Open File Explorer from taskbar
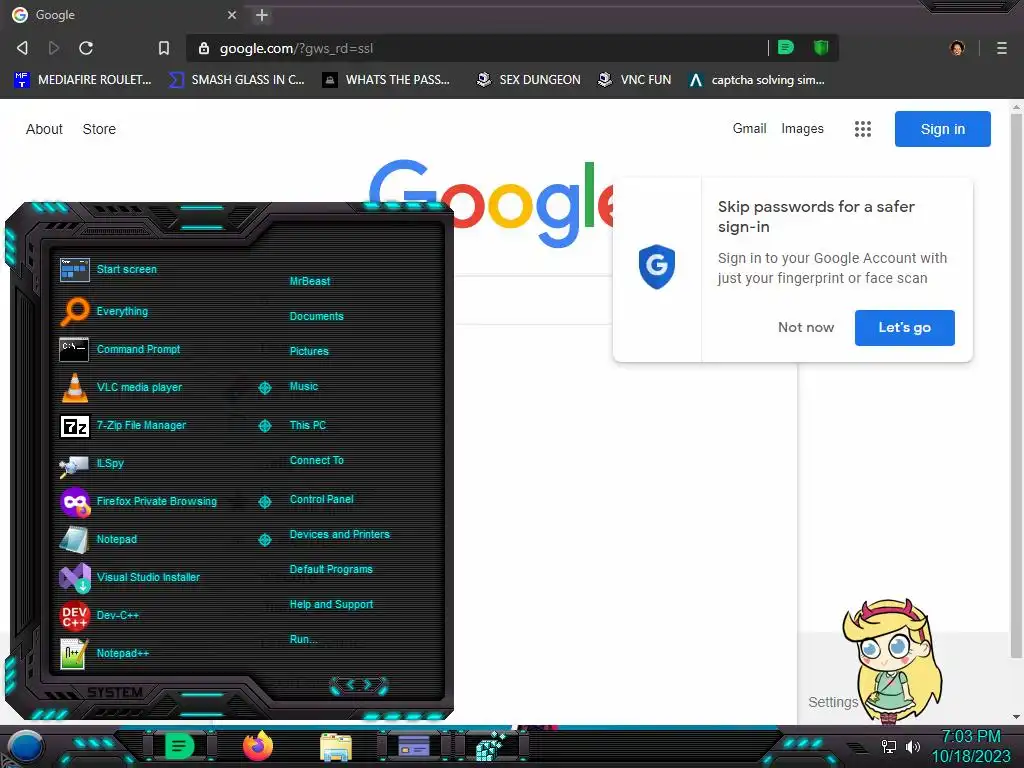Viewport: 1024px width, 768px height. click(x=336, y=748)
